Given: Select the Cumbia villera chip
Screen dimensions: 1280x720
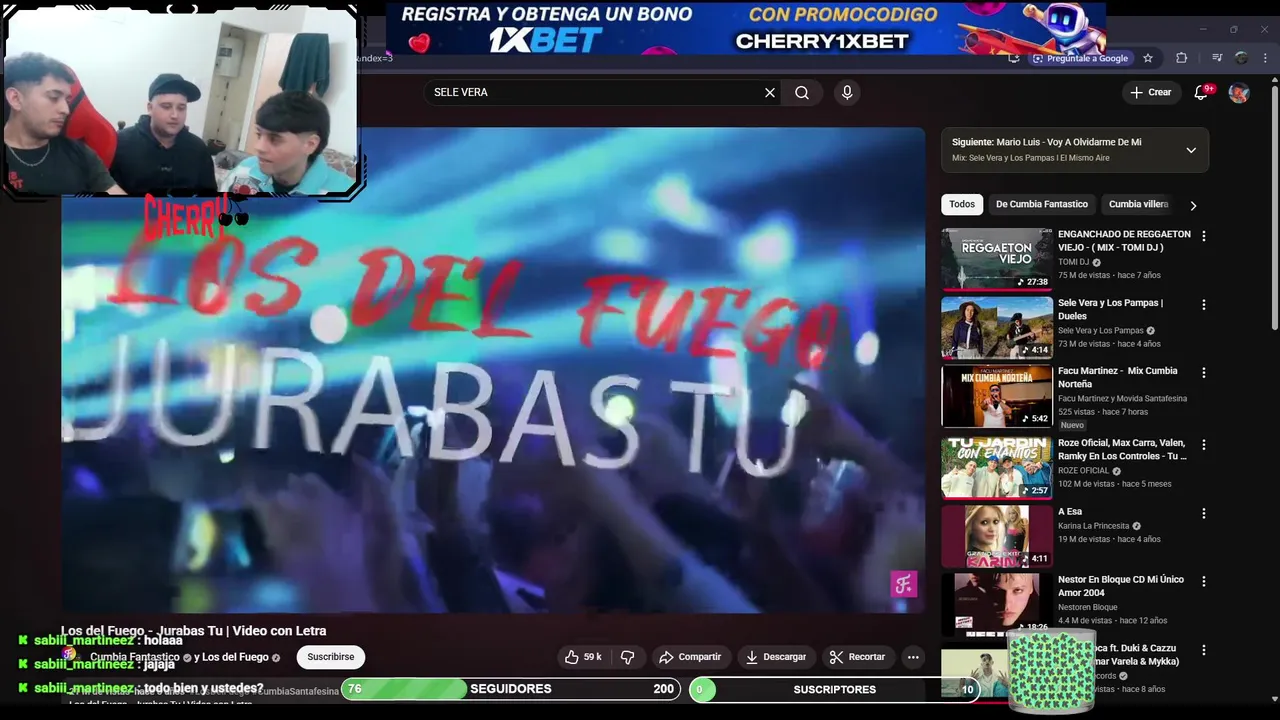Looking at the screenshot, I should pyautogui.click(x=1138, y=204).
